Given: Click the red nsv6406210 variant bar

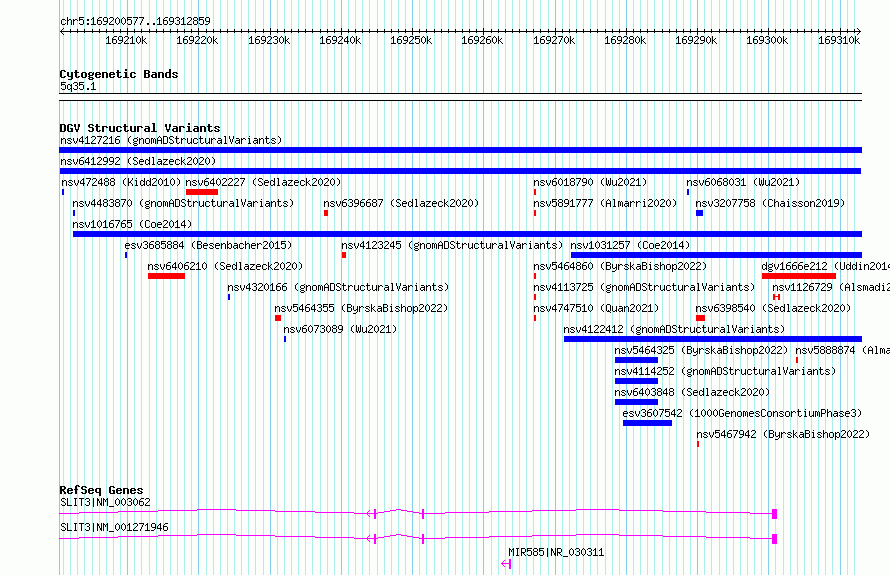Looking at the screenshot, I should [166, 276].
